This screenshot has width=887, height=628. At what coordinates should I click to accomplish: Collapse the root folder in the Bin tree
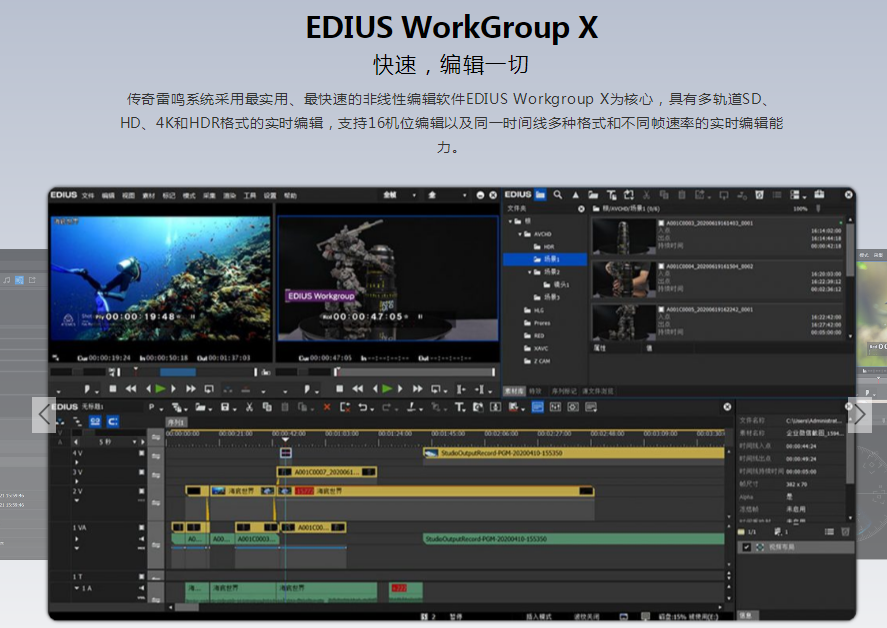tap(510, 221)
